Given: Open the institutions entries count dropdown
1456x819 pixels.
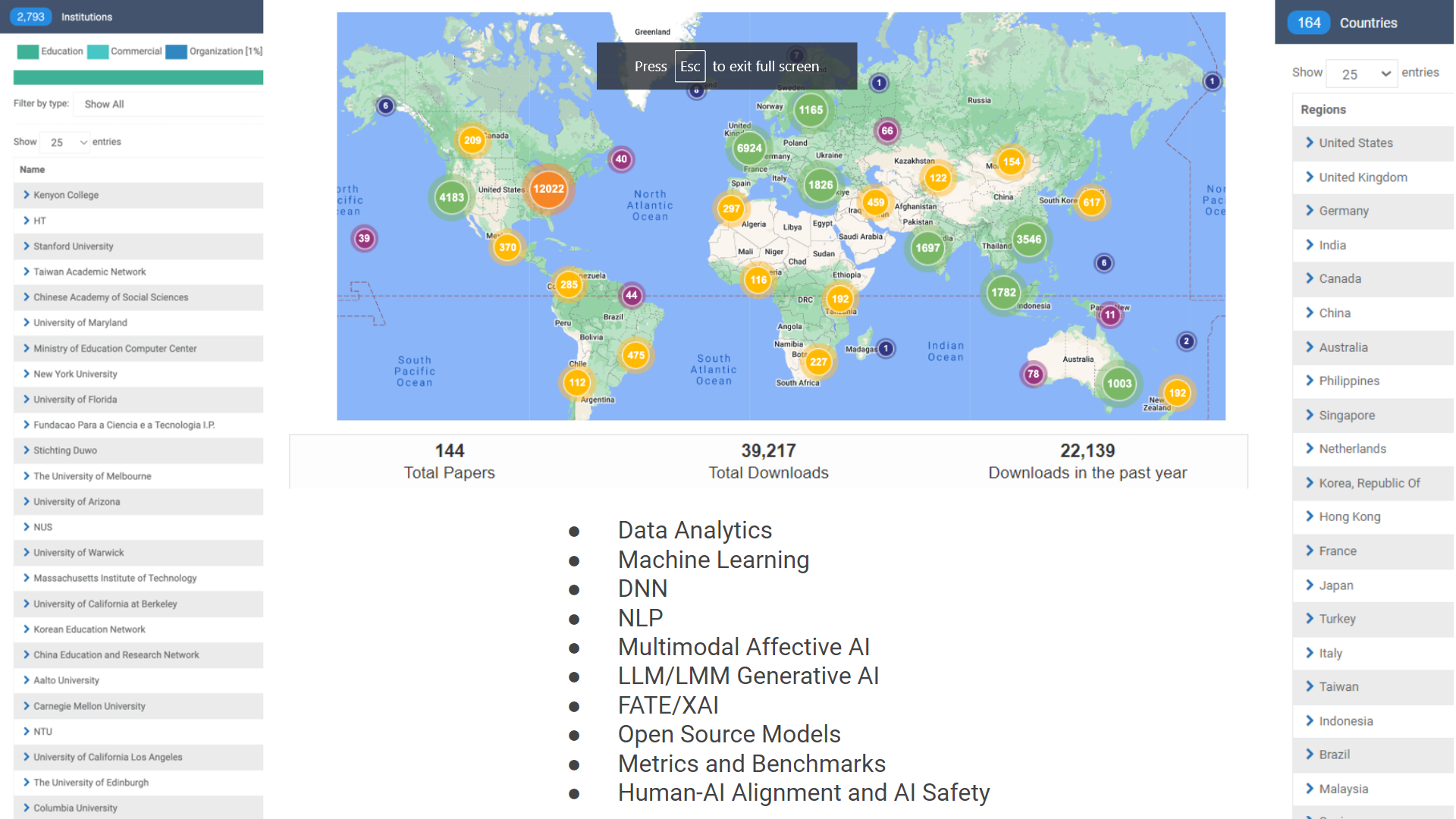Looking at the screenshot, I should (67, 143).
